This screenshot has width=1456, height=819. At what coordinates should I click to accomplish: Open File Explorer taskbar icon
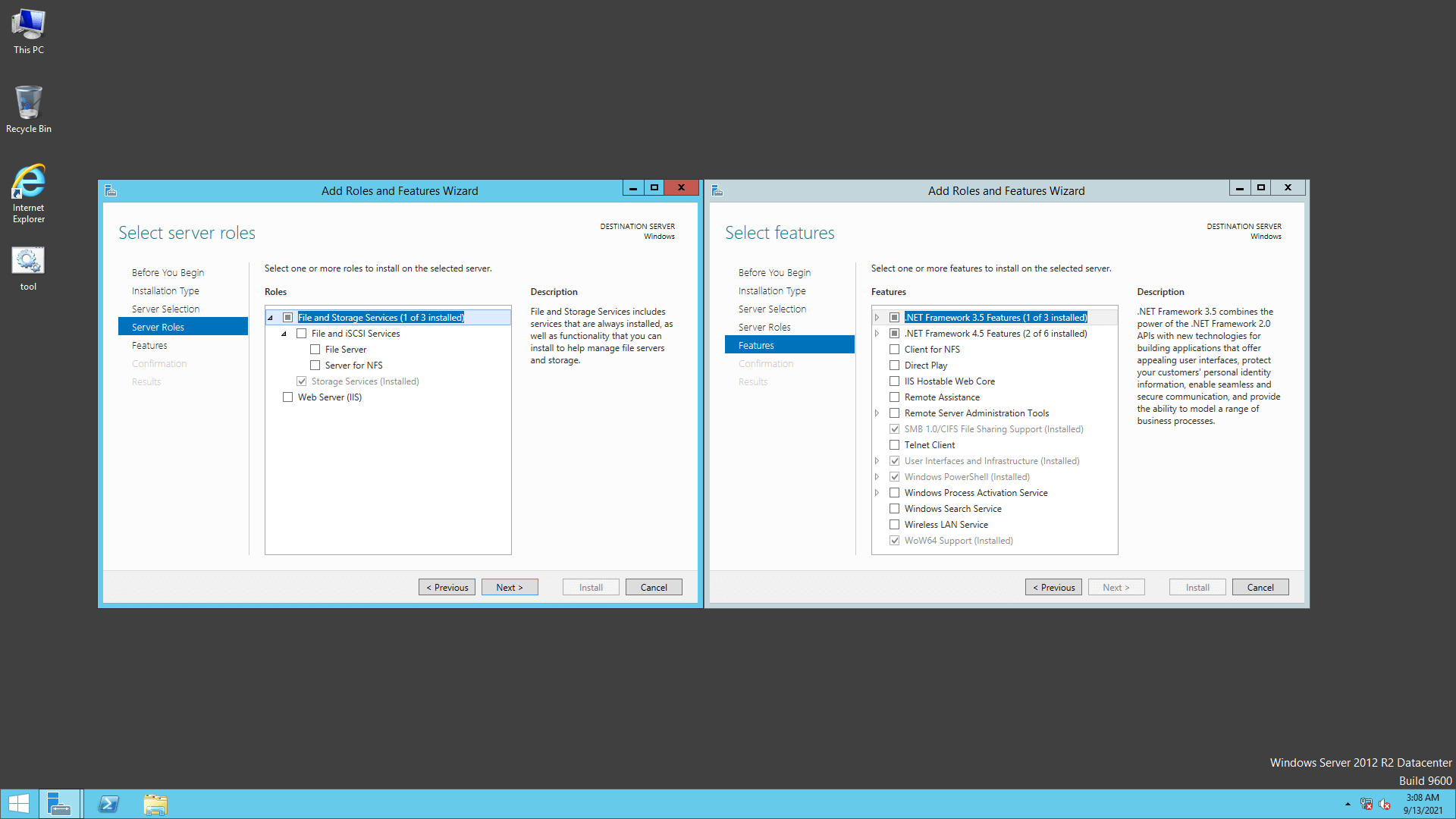tap(155, 804)
